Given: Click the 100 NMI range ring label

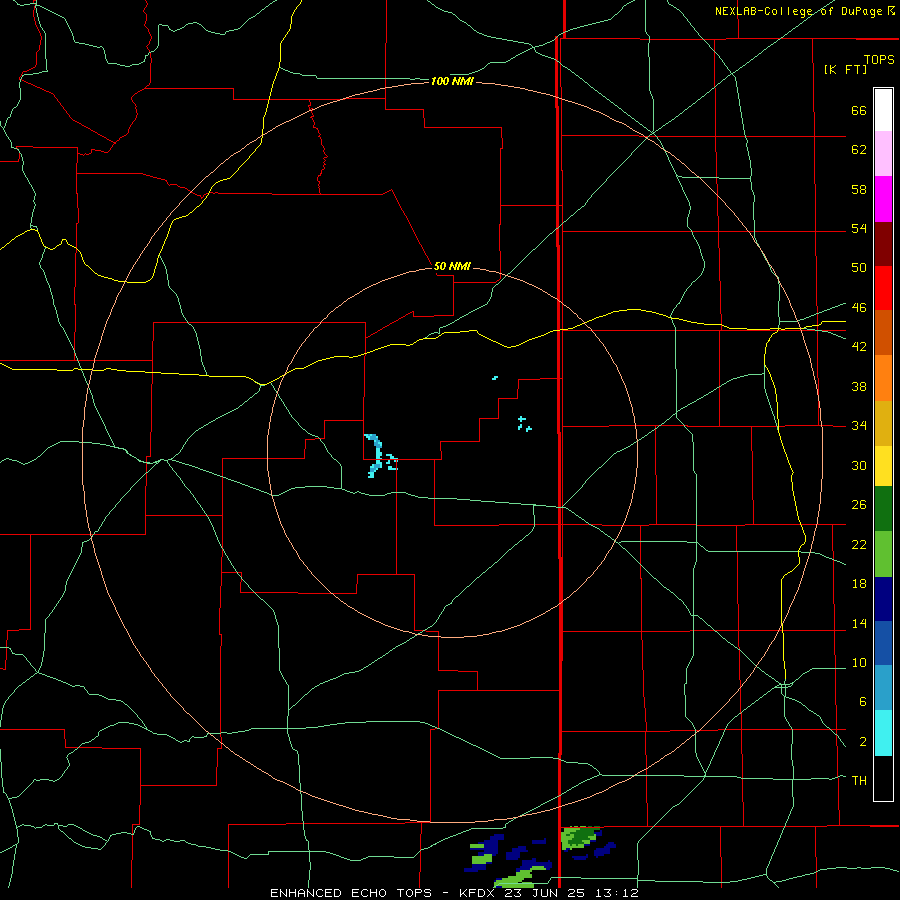Looking at the screenshot, I should pos(452,82).
